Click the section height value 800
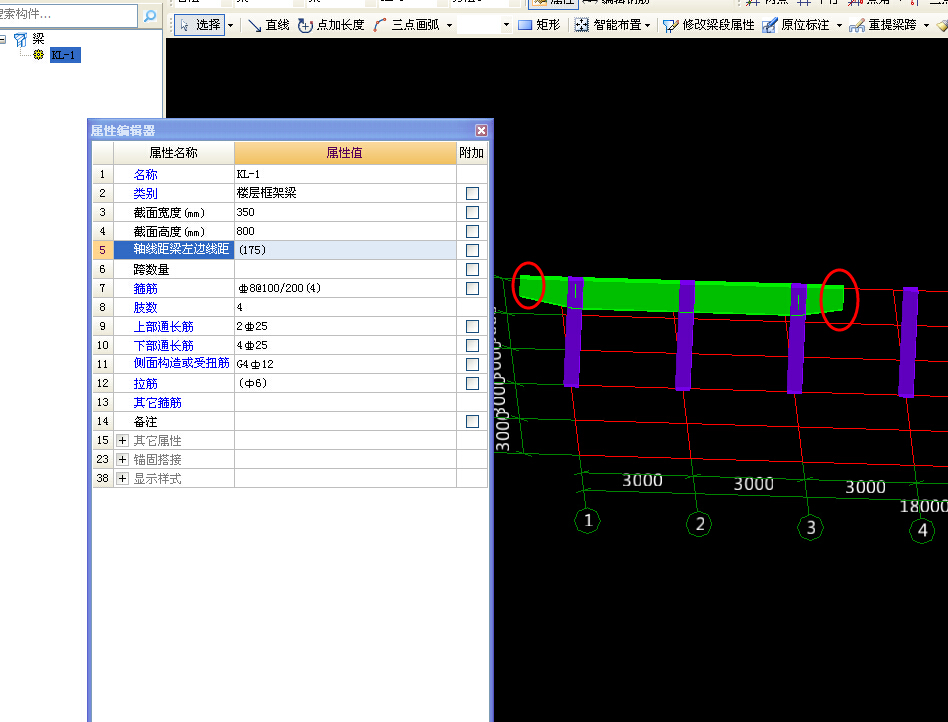948x722 pixels. tap(345, 231)
